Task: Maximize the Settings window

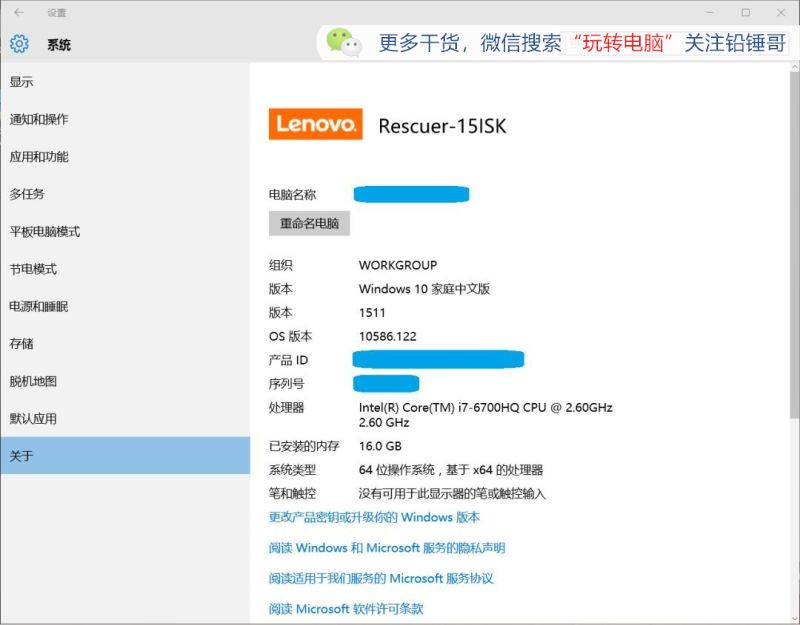Action: click(745, 13)
